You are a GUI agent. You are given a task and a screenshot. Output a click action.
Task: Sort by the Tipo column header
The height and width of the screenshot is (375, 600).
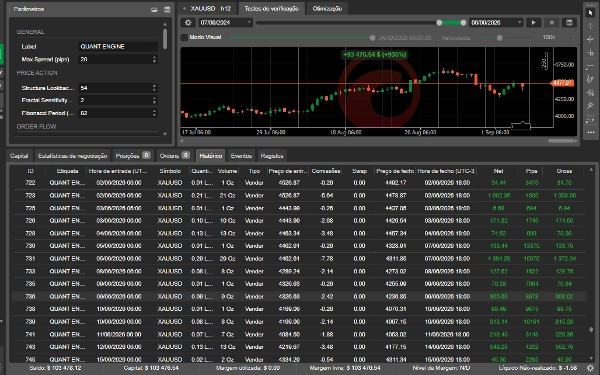(x=254, y=171)
